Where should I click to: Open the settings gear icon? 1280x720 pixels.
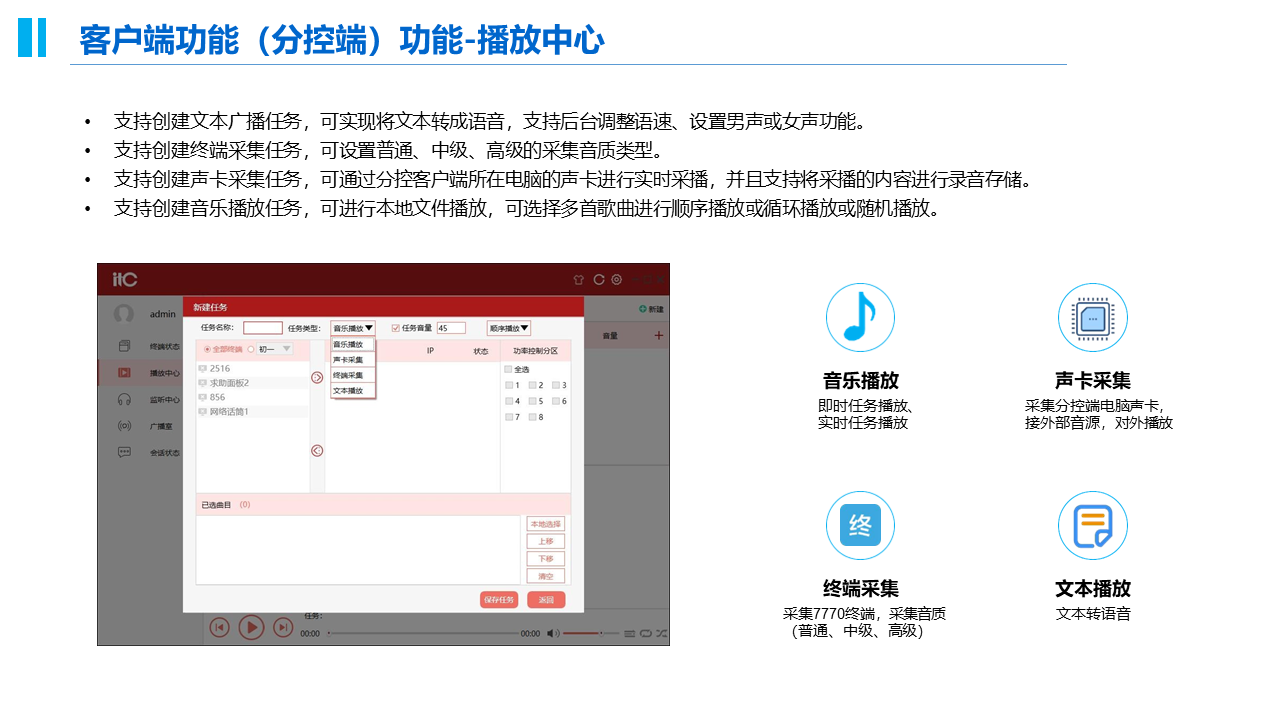click(x=617, y=280)
